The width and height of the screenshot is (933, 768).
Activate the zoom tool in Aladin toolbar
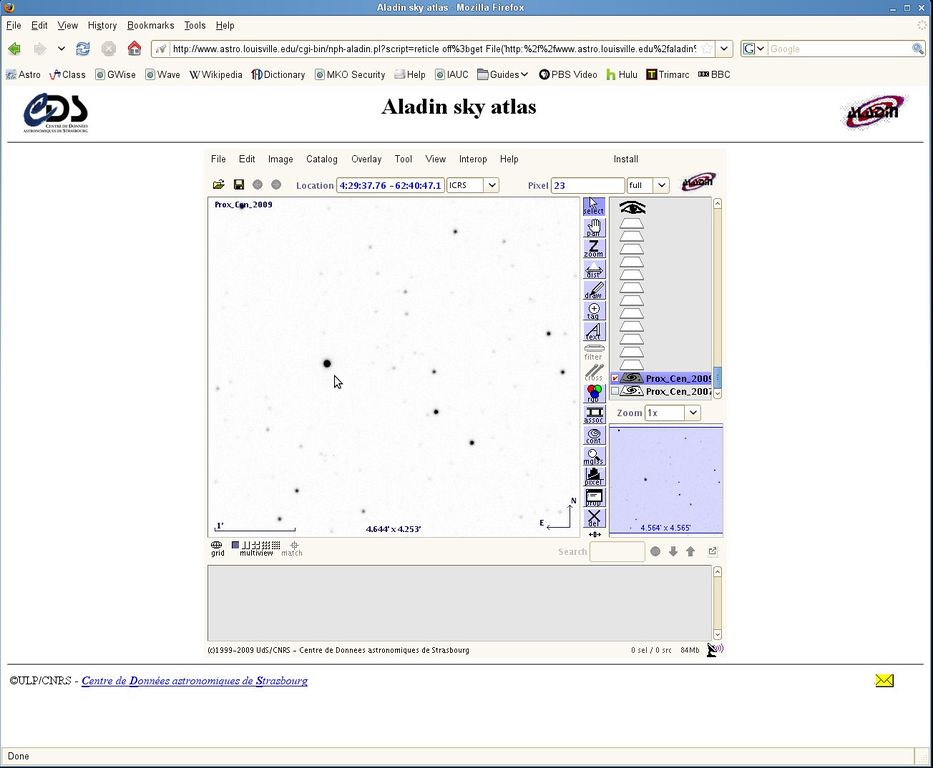click(594, 249)
